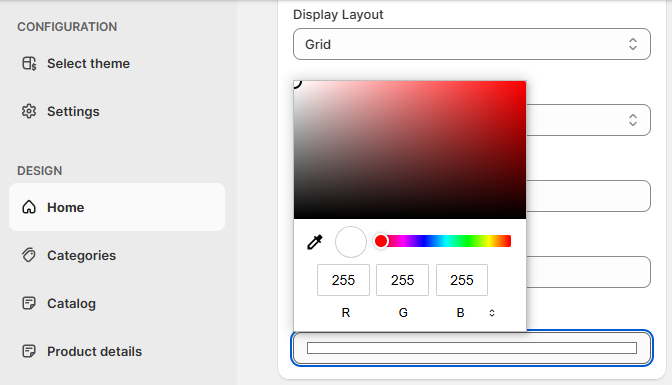Click the saturation brightness color gradient area
Screen dimensions: 672x385
pyautogui.click(x=410, y=150)
